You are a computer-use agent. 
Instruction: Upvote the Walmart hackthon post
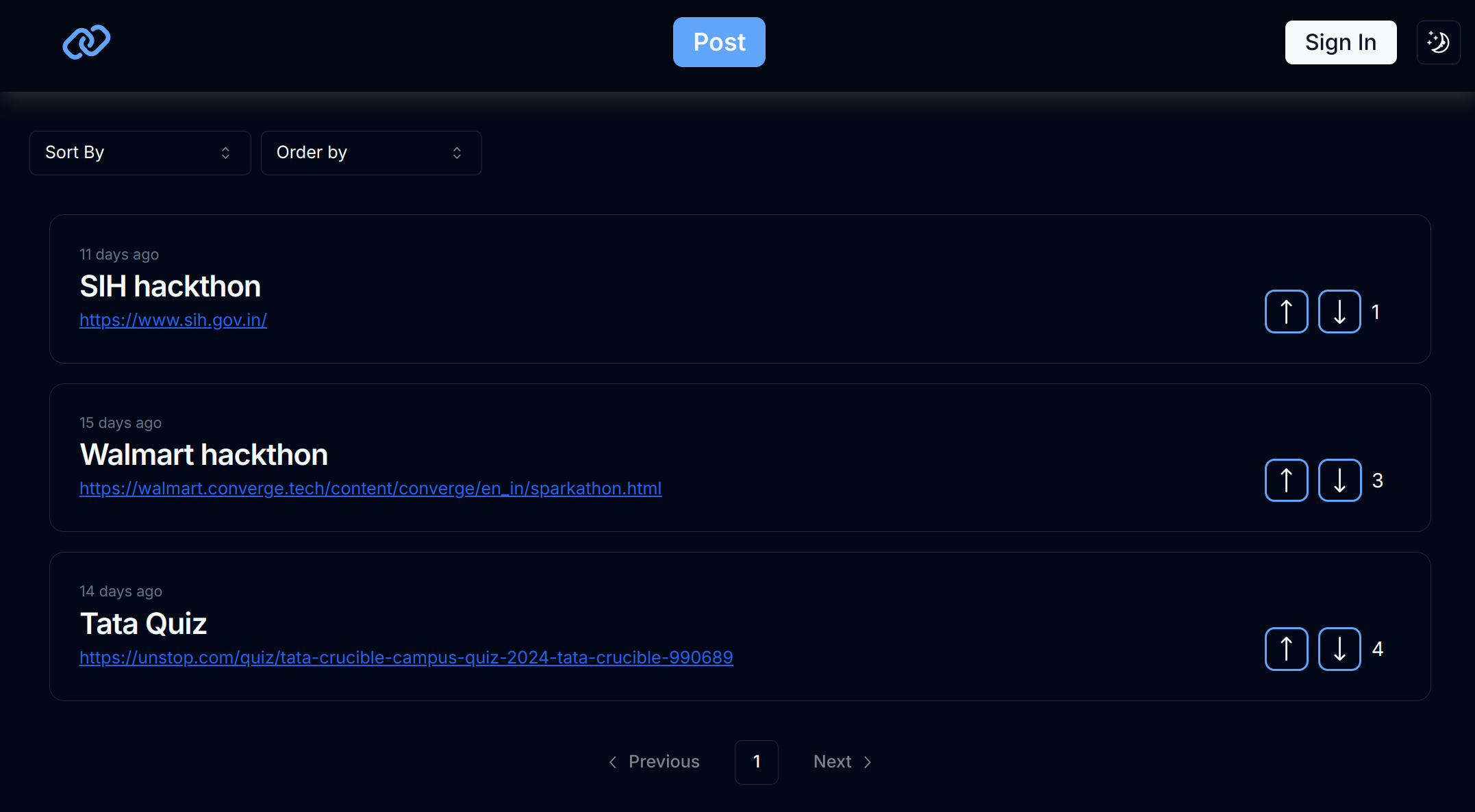pos(1286,480)
